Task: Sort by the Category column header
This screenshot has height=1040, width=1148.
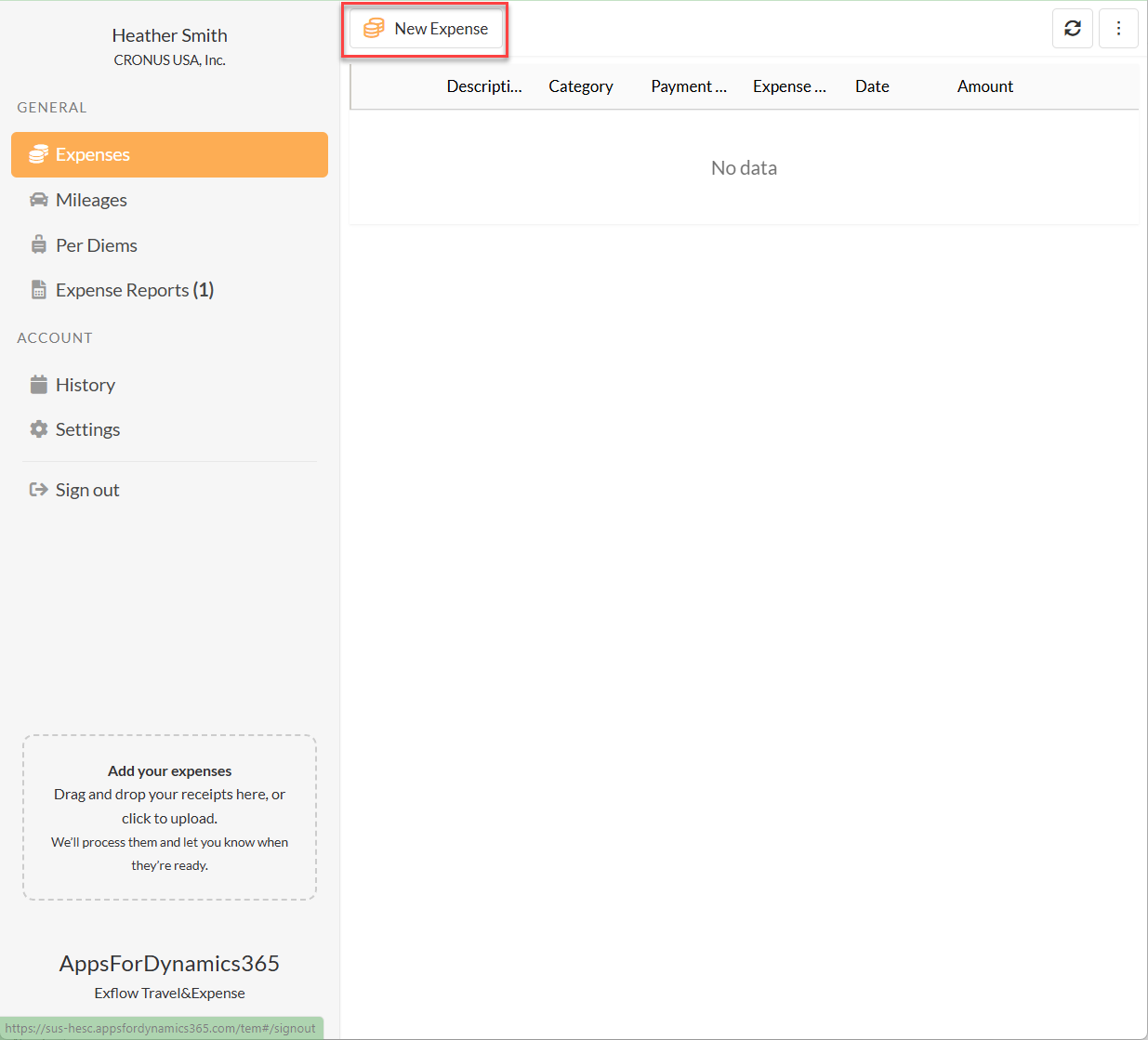Action: tap(581, 86)
